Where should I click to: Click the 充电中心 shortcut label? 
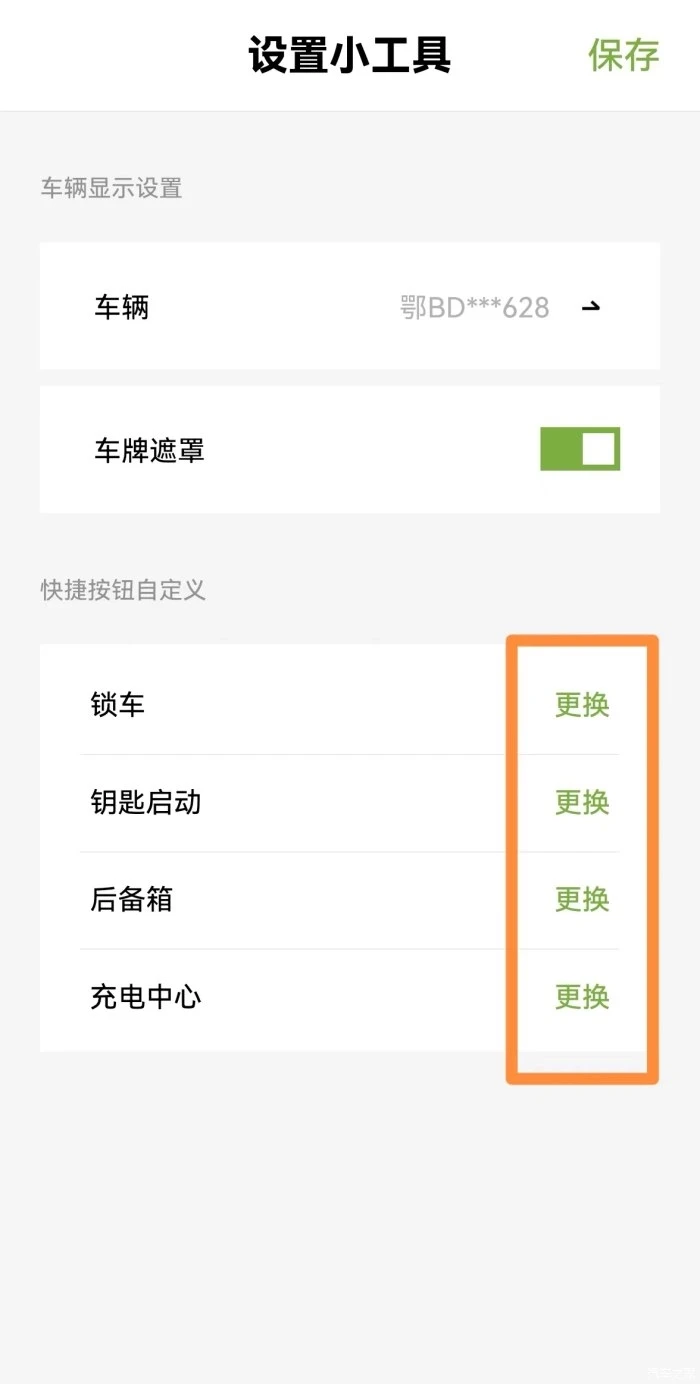click(146, 997)
